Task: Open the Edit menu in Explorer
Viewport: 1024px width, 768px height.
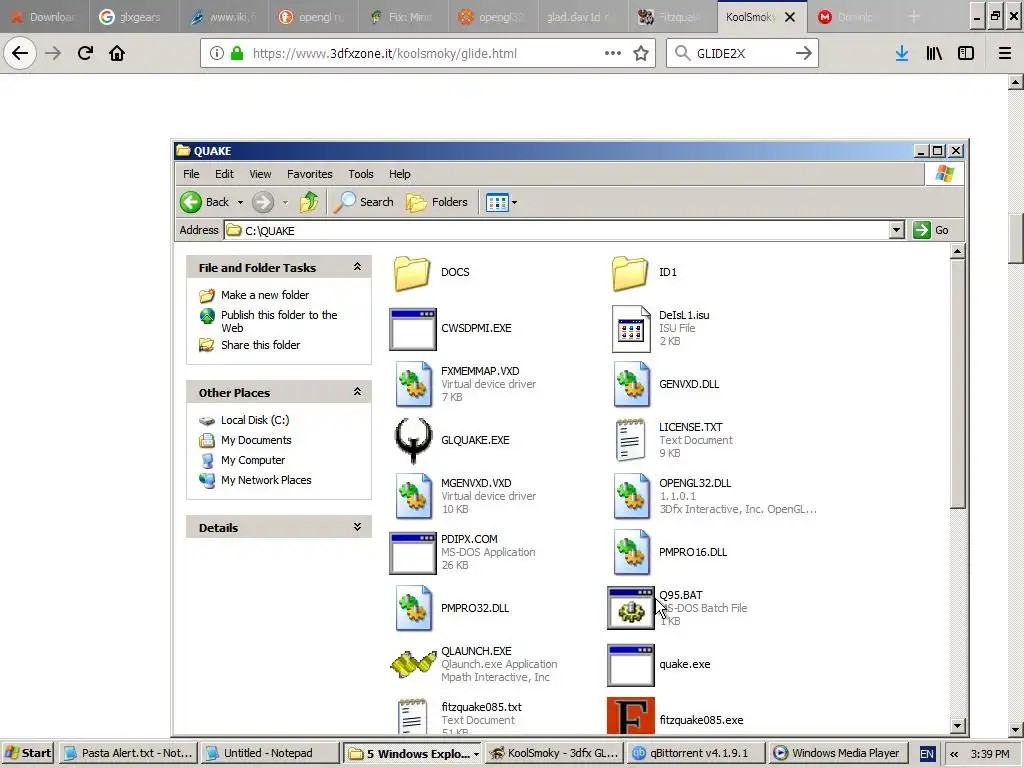Action: click(224, 174)
